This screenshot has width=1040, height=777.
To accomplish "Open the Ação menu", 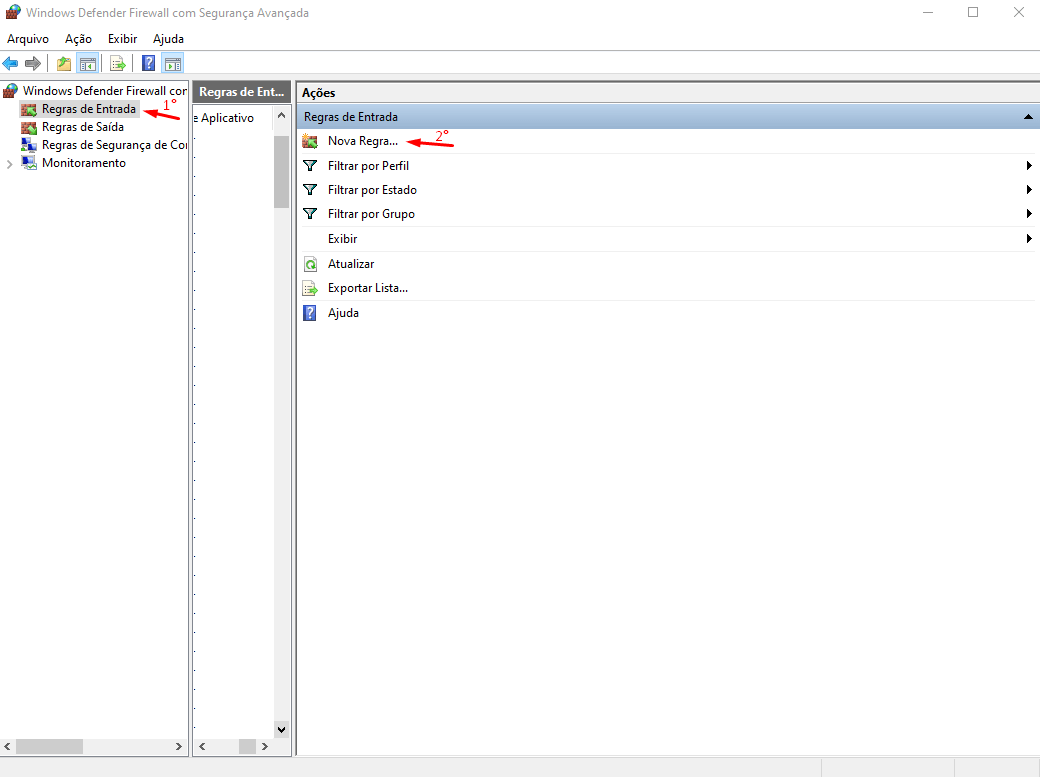I will (x=78, y=39).
